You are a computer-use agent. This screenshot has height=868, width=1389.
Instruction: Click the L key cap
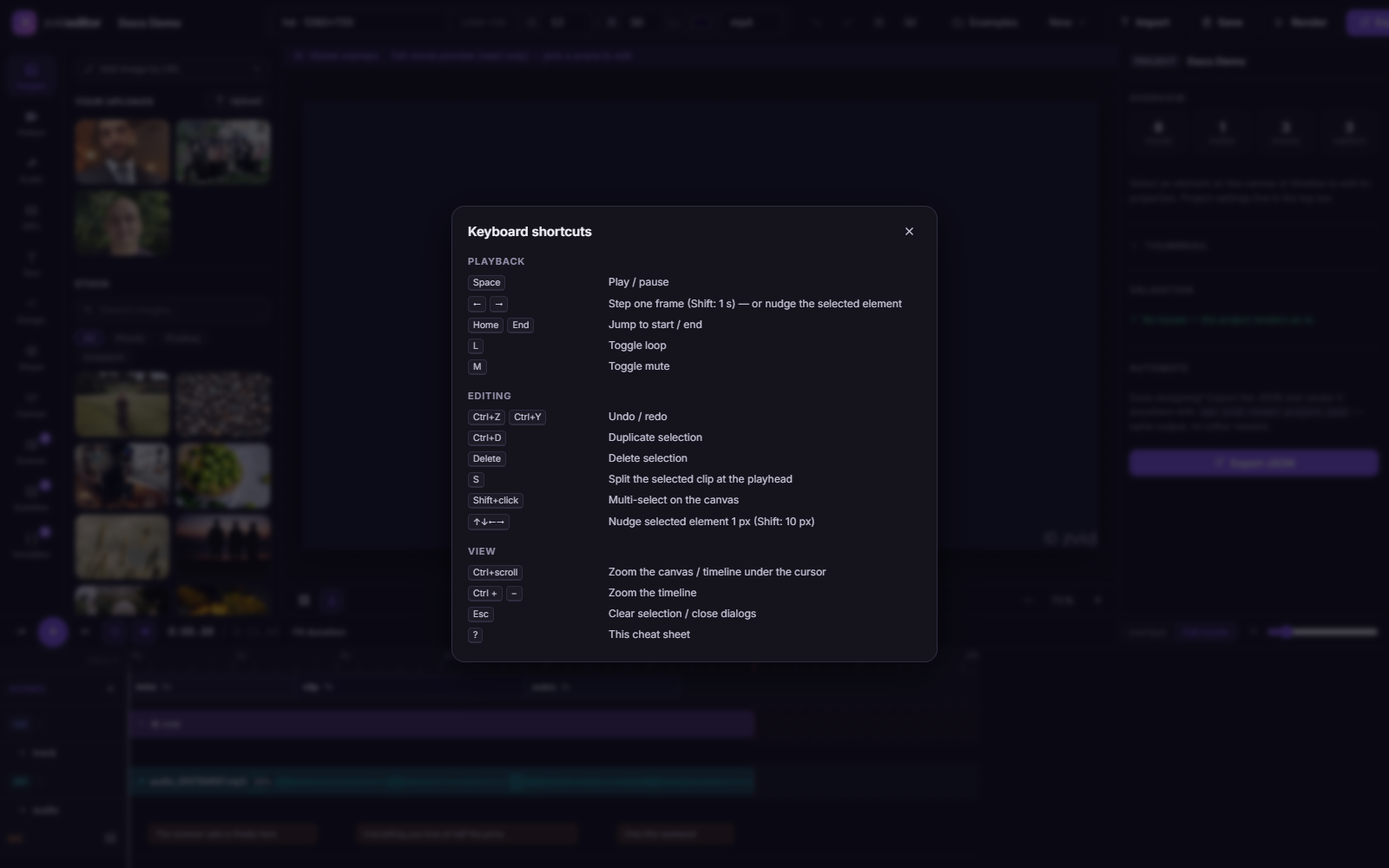pos(475,346)
